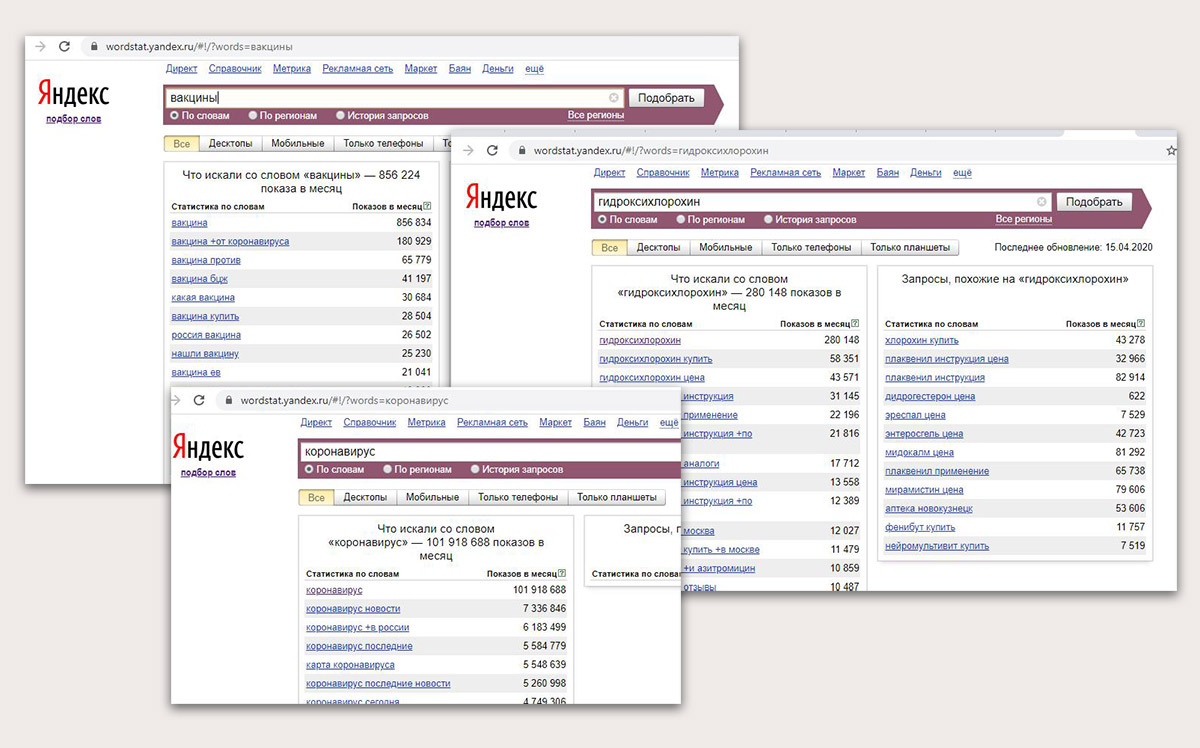Select По словам radio in вакцины window
Screen dimensions: 1200x748
coord(175,116)
